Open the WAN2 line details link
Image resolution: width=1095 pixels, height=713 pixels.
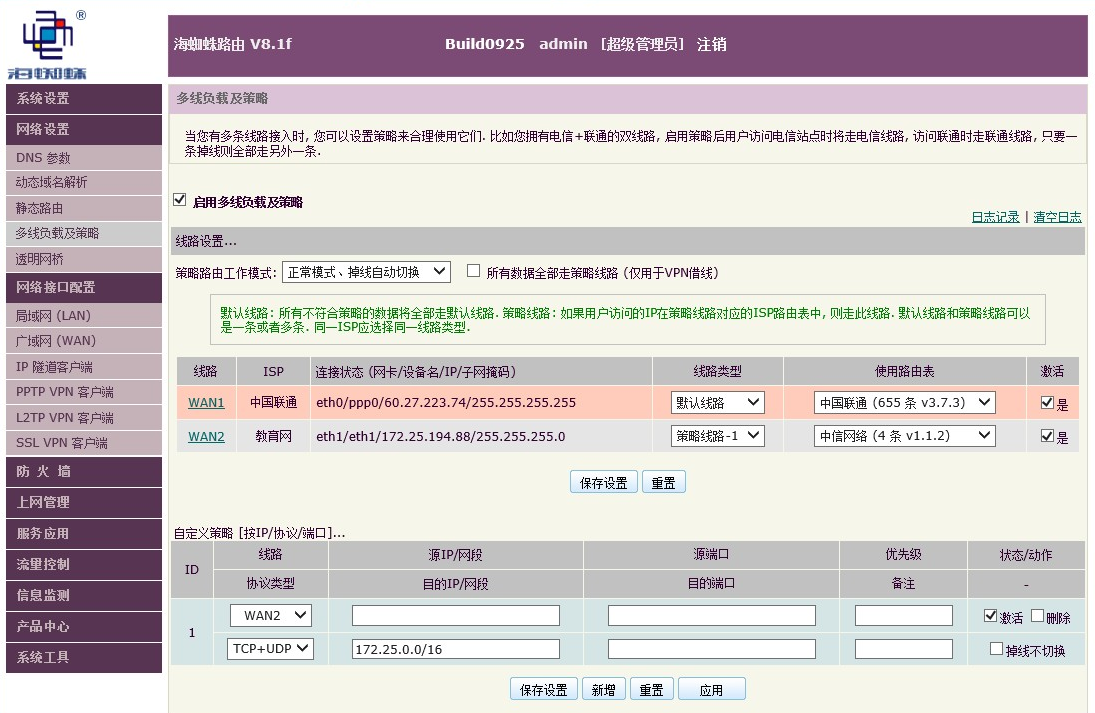pyautogui.click(x=206, y=435)
